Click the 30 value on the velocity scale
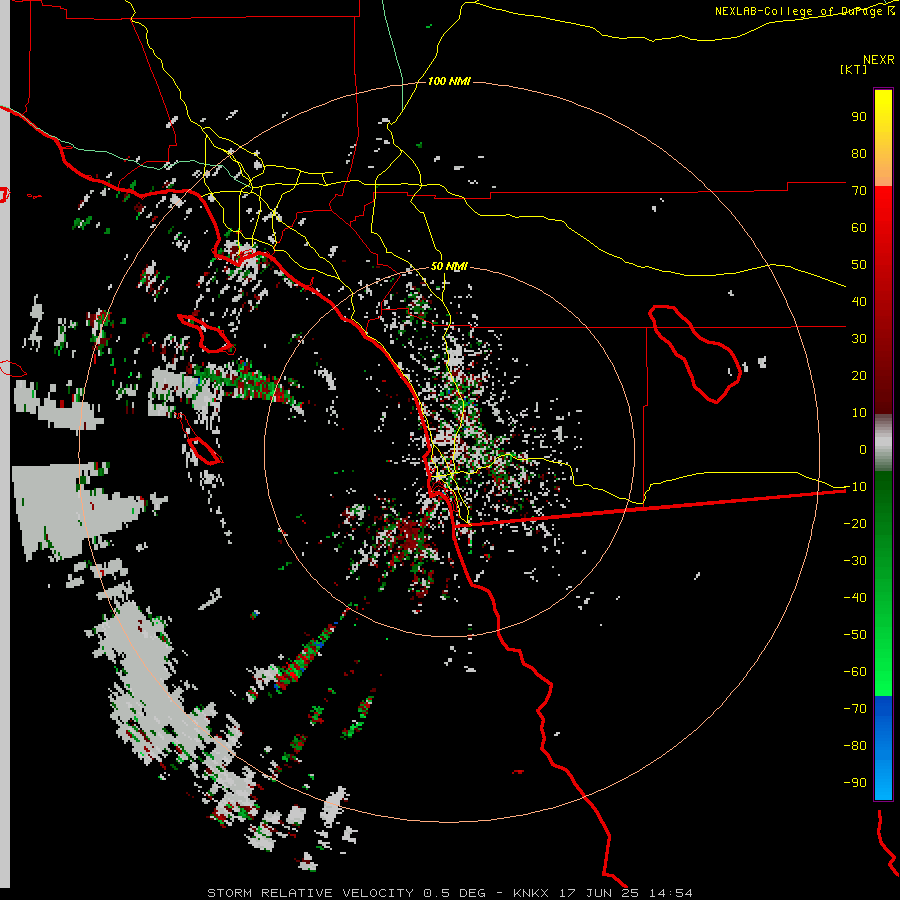This screenshot has width=900, height=900. tap(859, 339)
